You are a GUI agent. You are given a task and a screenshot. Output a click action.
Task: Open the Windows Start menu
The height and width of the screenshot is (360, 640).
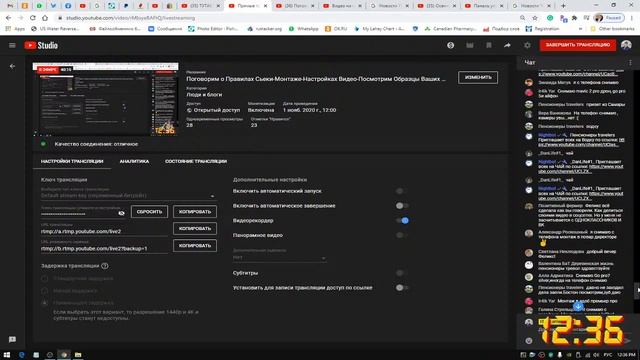click(x=7, y=355)
